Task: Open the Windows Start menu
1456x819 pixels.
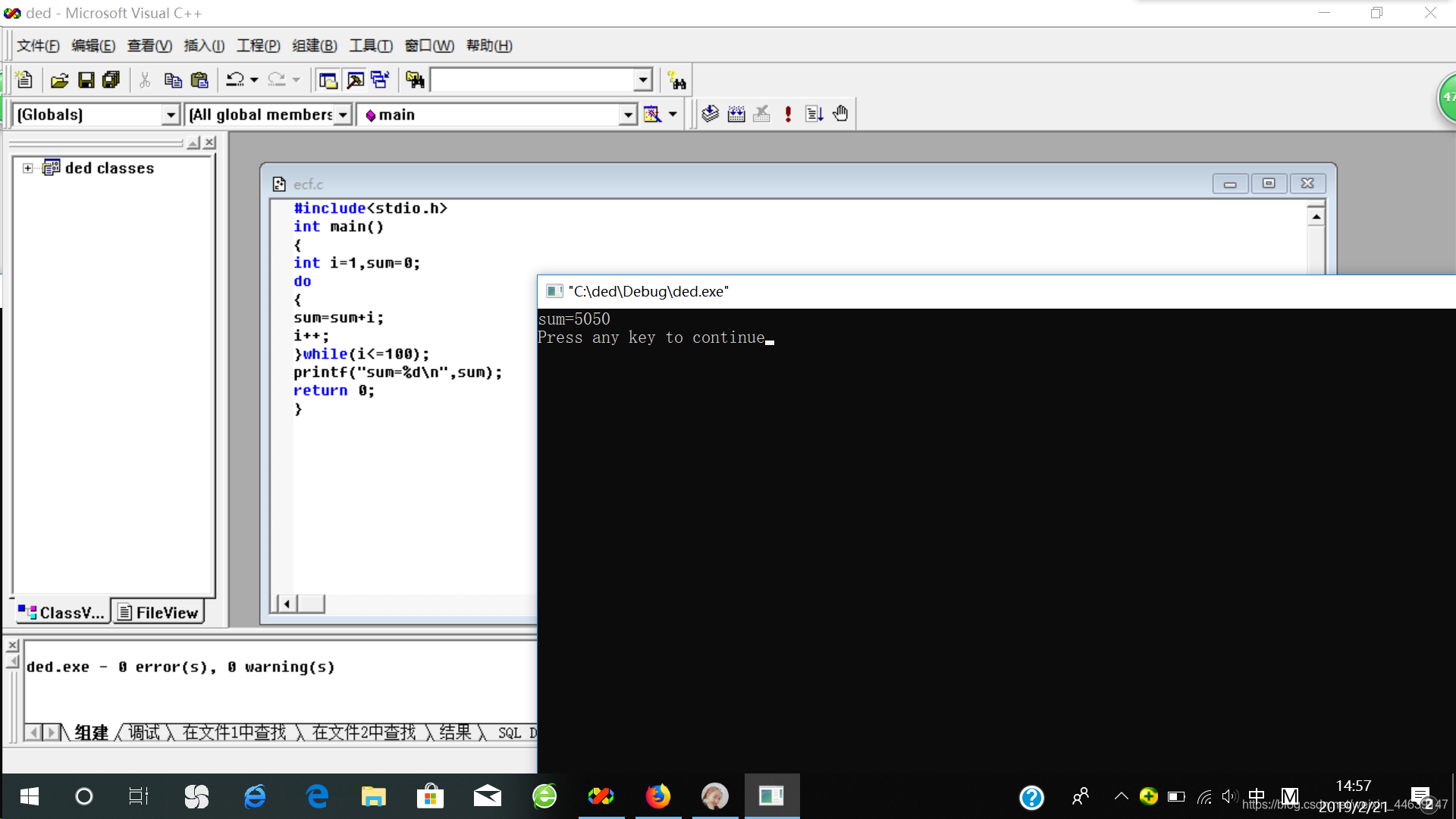Action: point(29,796)
